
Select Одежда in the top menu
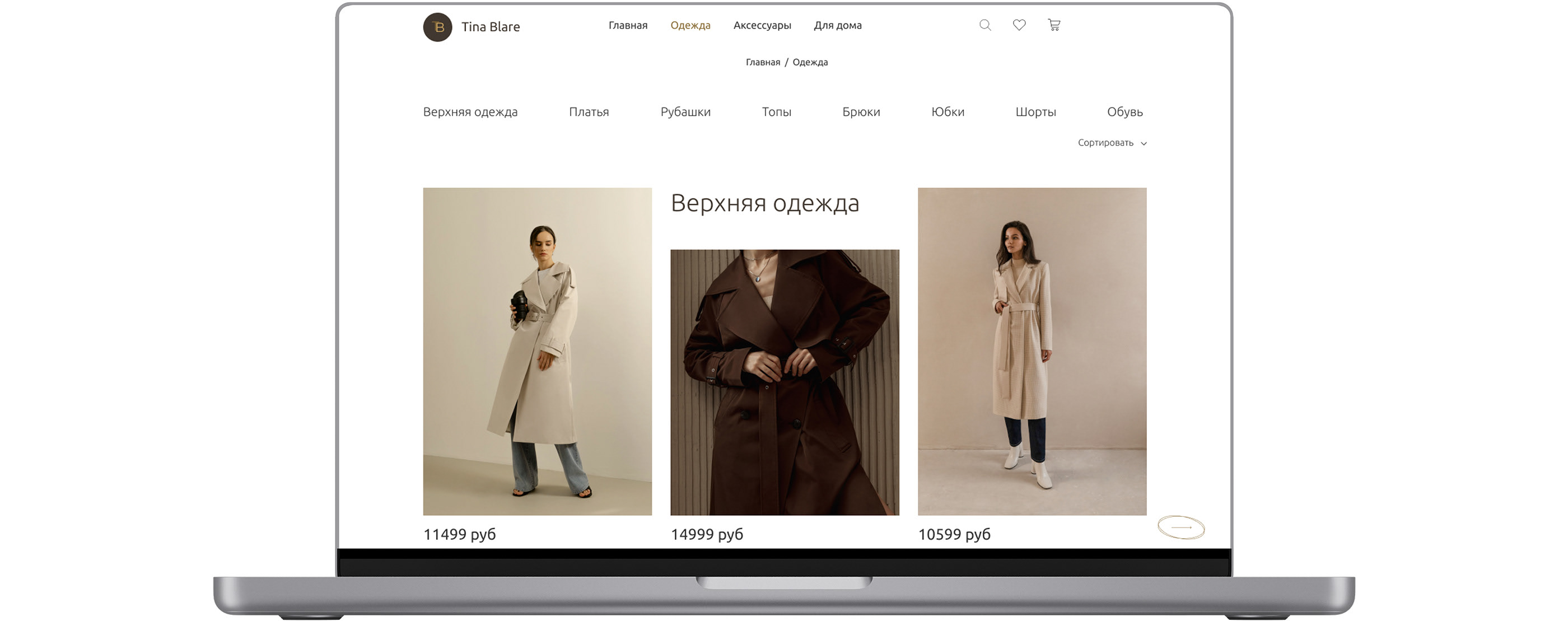[x=690, y=26]
